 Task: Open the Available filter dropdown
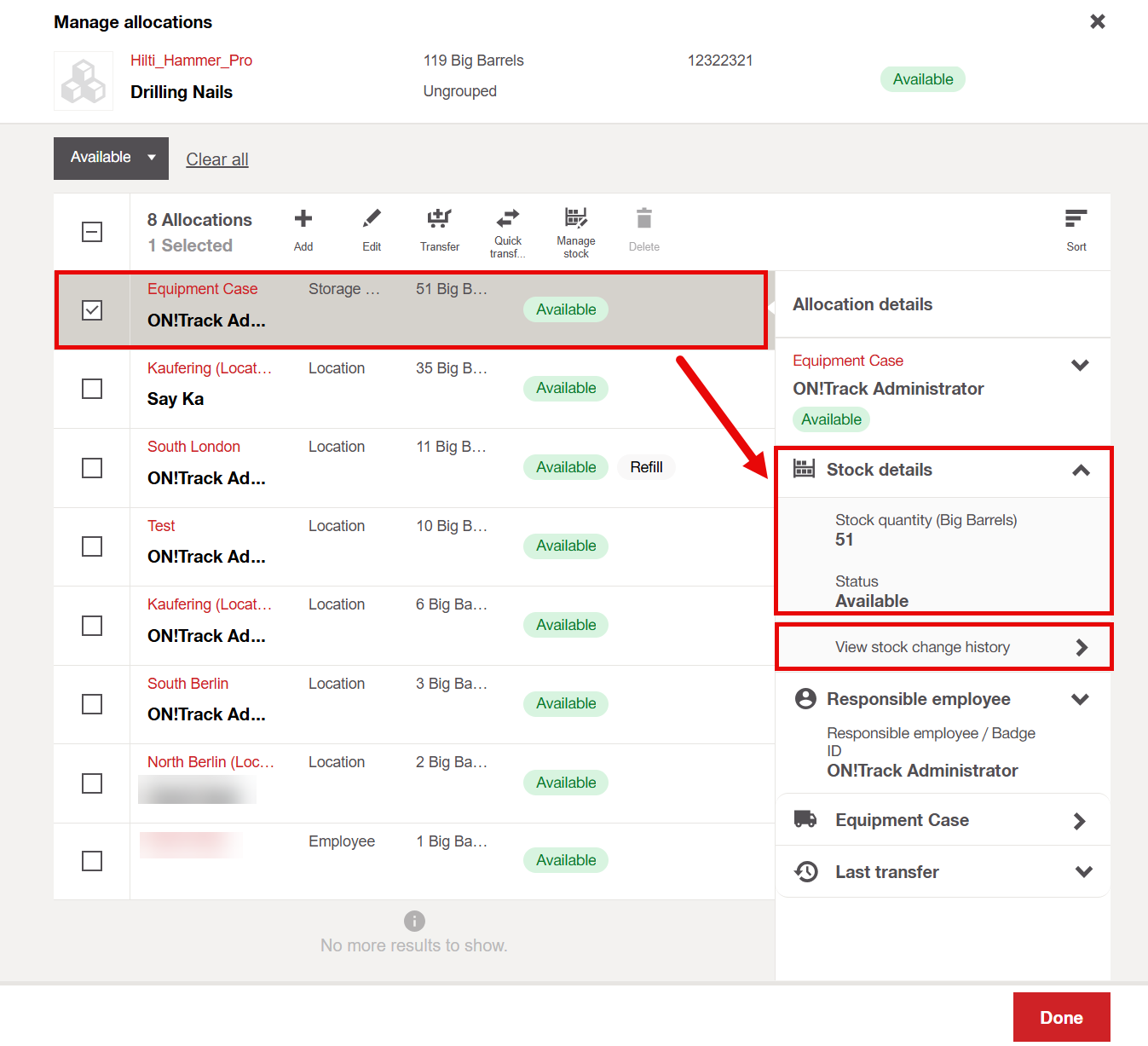(x=111, y=158)
